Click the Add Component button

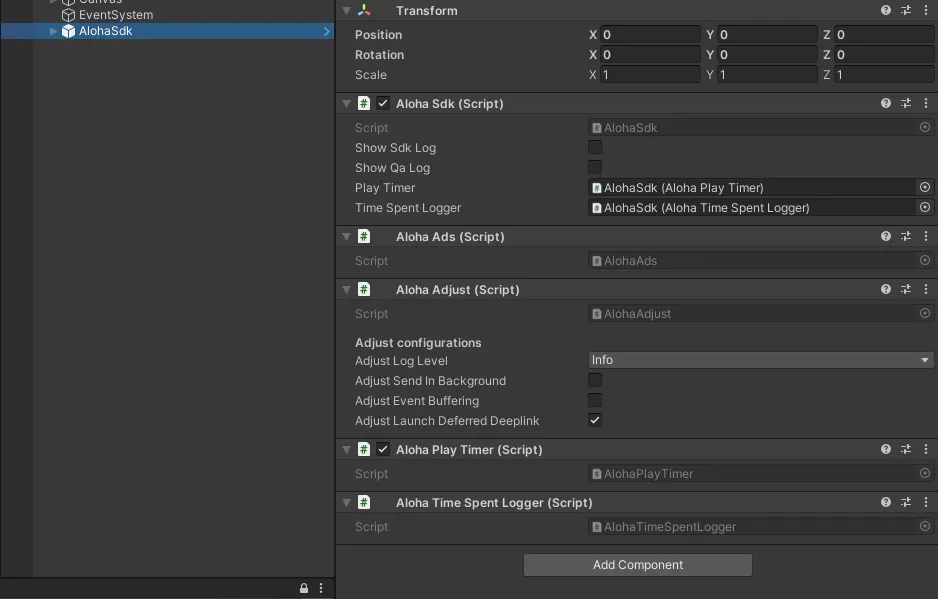tap(638, 564)
